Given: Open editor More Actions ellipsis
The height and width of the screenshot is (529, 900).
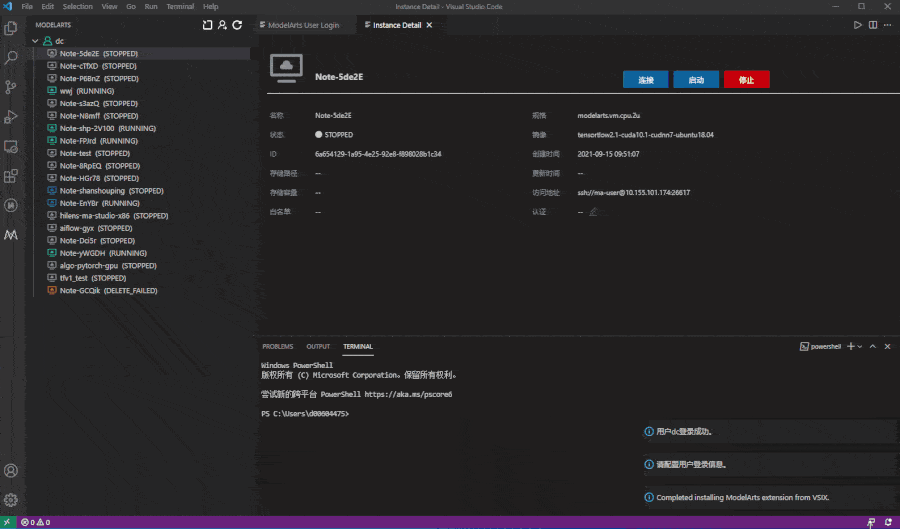Looking at the screenshot, I should click(888, 25).
